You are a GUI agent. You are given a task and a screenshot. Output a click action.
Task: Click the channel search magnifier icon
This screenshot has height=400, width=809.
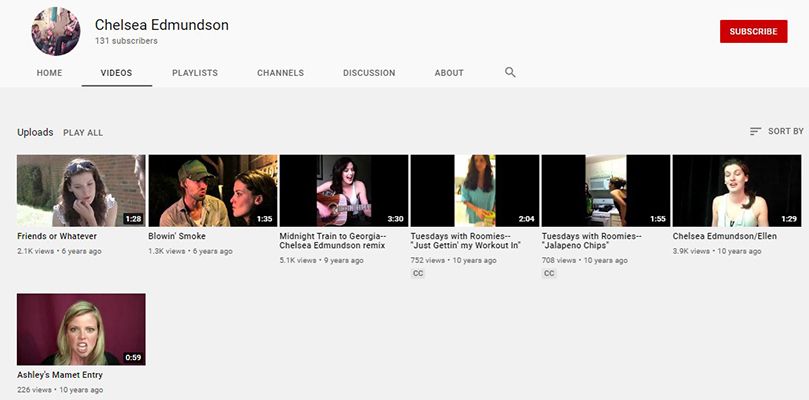(x=510, y=73)
